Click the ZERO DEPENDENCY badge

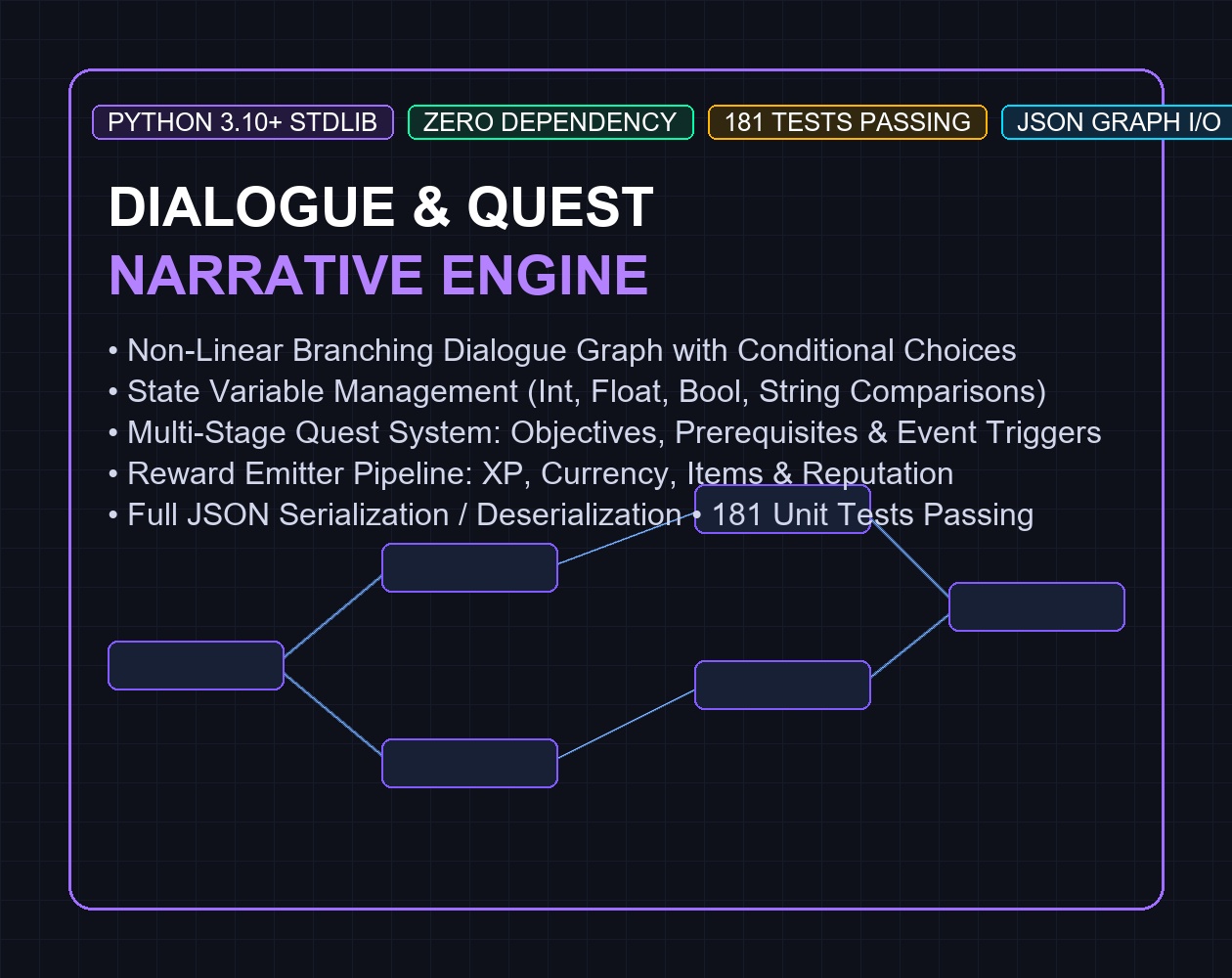click(x=550, y=122)
